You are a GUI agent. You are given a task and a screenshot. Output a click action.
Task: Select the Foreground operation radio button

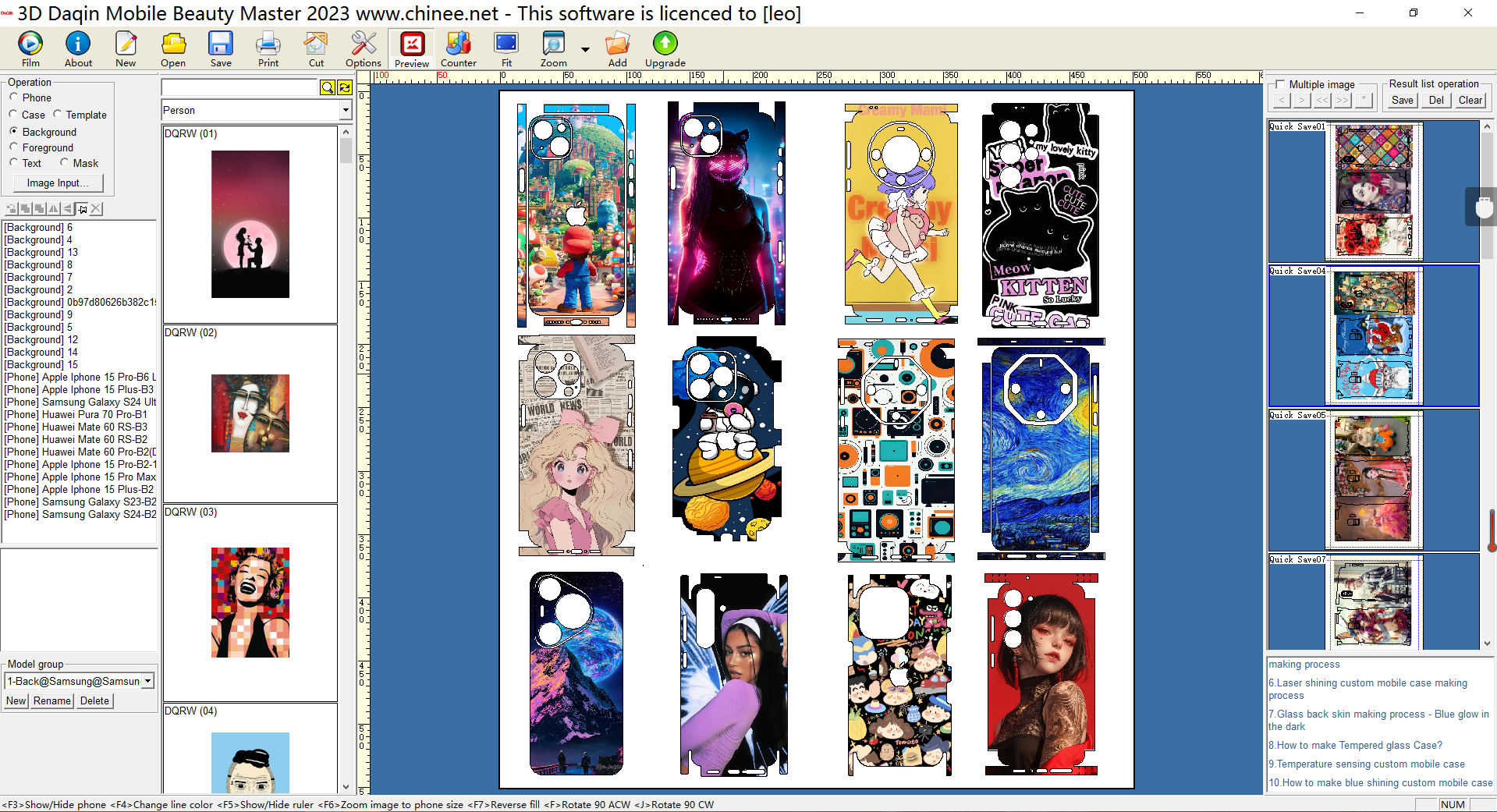(13, 147)
